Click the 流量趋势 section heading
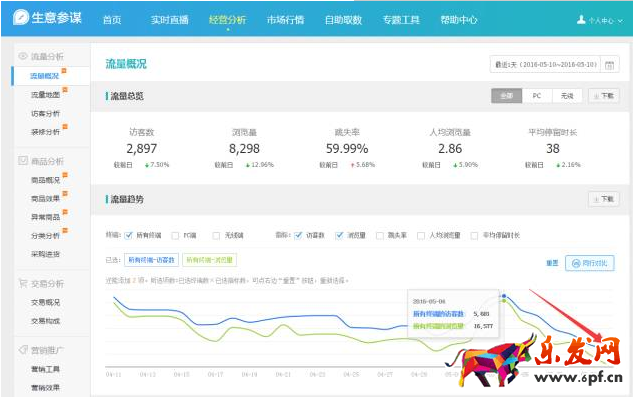 127,199
